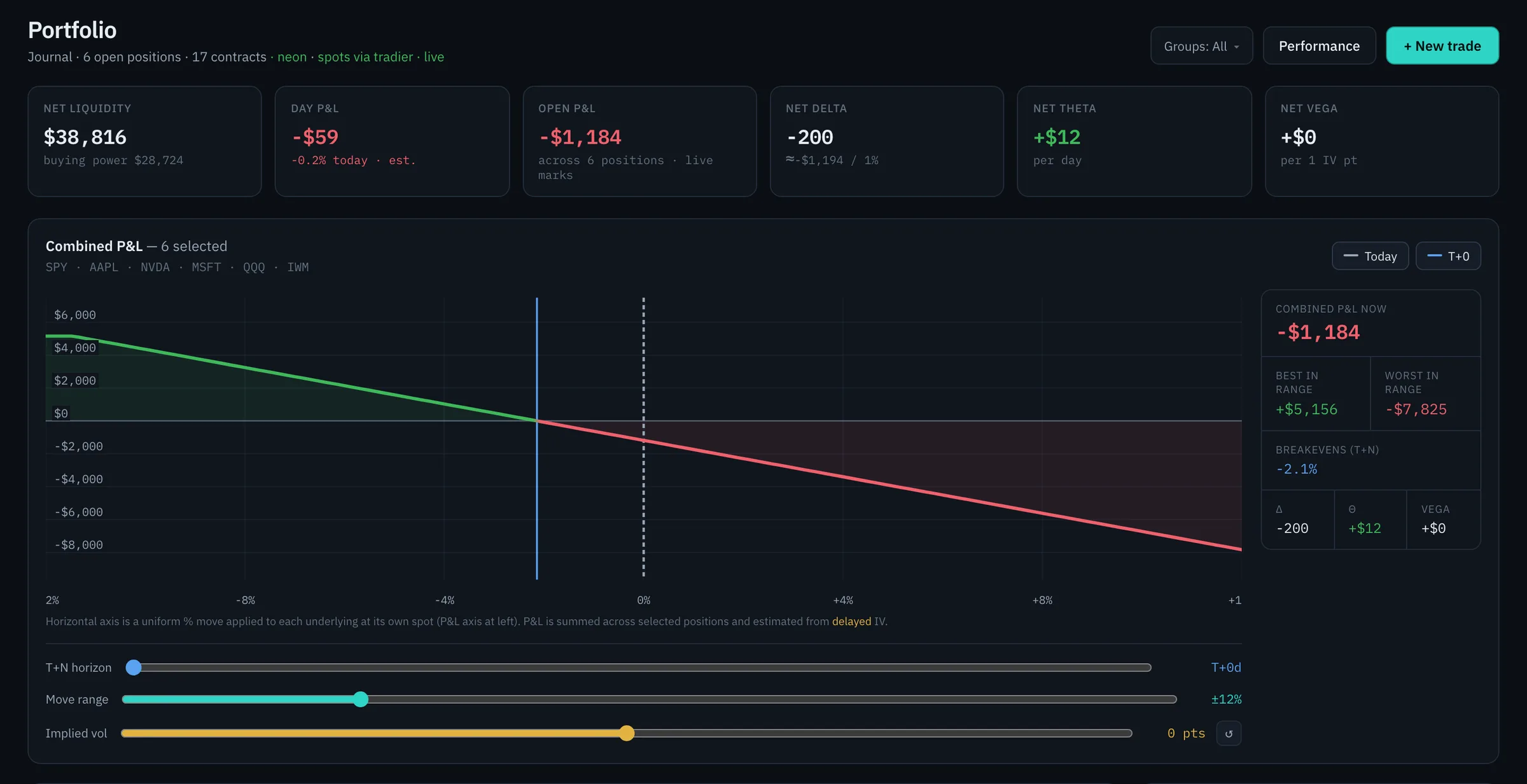This screenshot has height=784, width=1527.
Task: Click the Journal breadcrumb text
Action: pyautogui.click(x=50, y=57)
